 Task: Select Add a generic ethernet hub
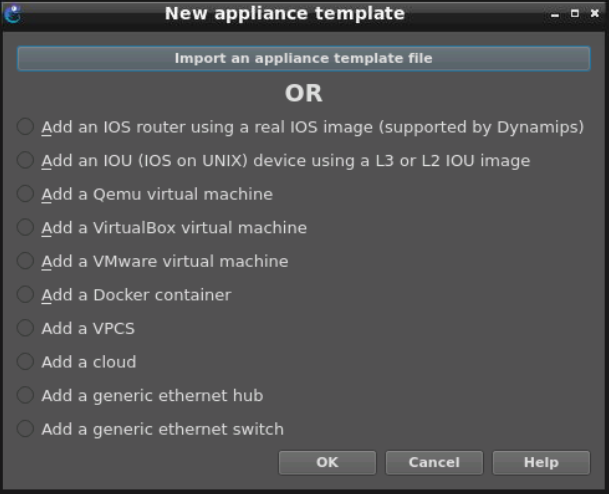tap(25, 395)
